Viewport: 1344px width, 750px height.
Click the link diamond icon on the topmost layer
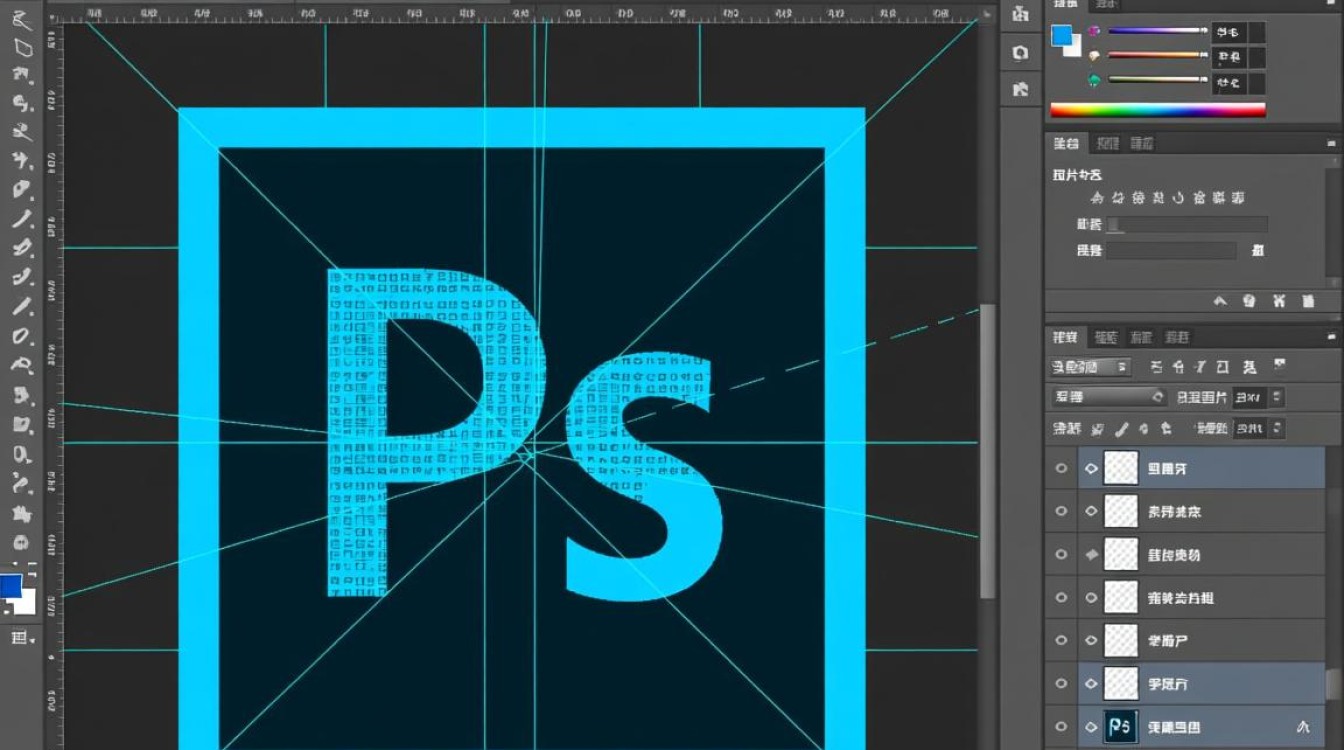point(1091,468)
